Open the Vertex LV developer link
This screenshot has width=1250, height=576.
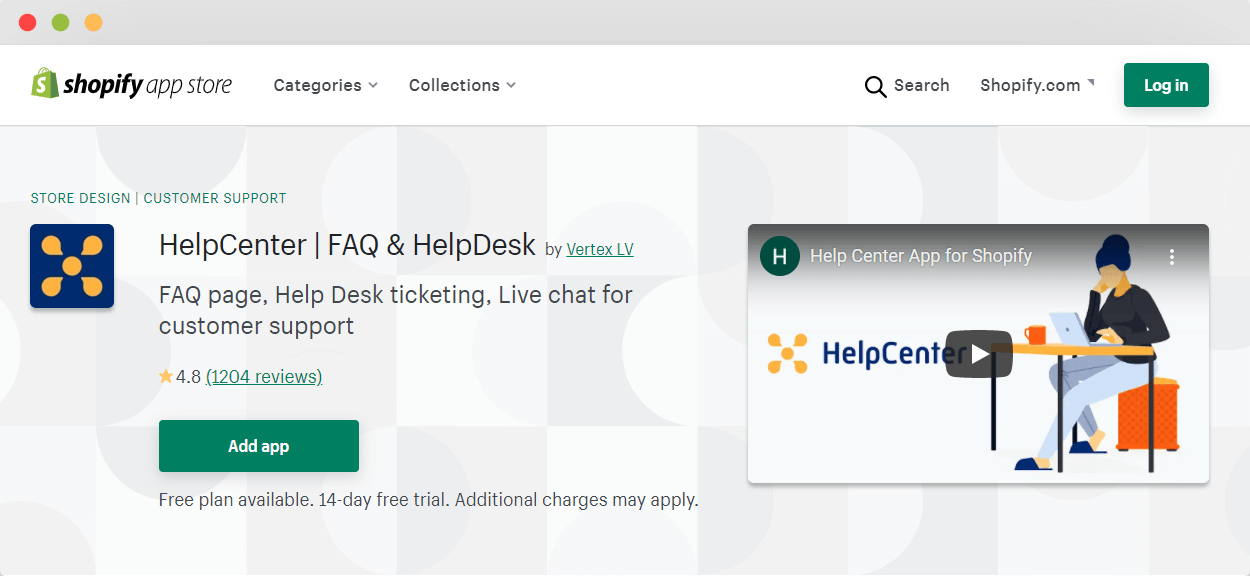click(600, 249)
